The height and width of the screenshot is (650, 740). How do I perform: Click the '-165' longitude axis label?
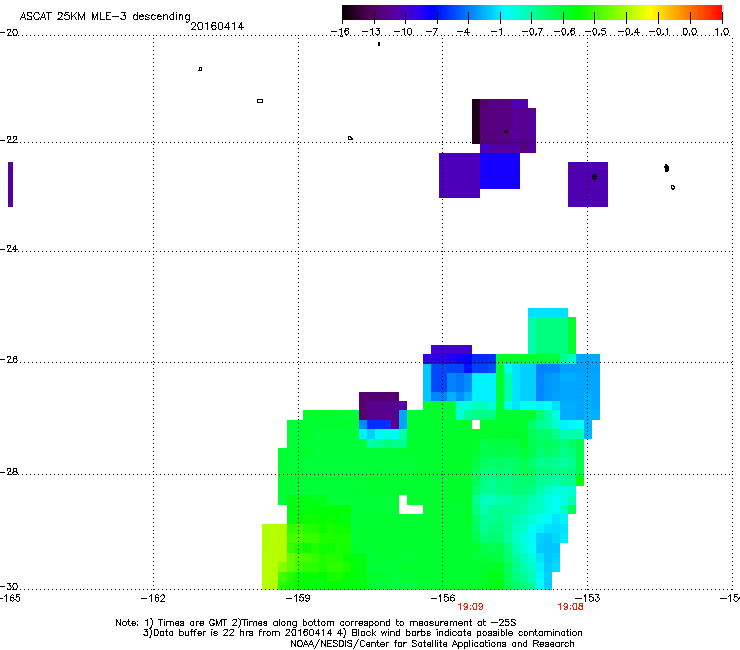click(x=10, y=599)
